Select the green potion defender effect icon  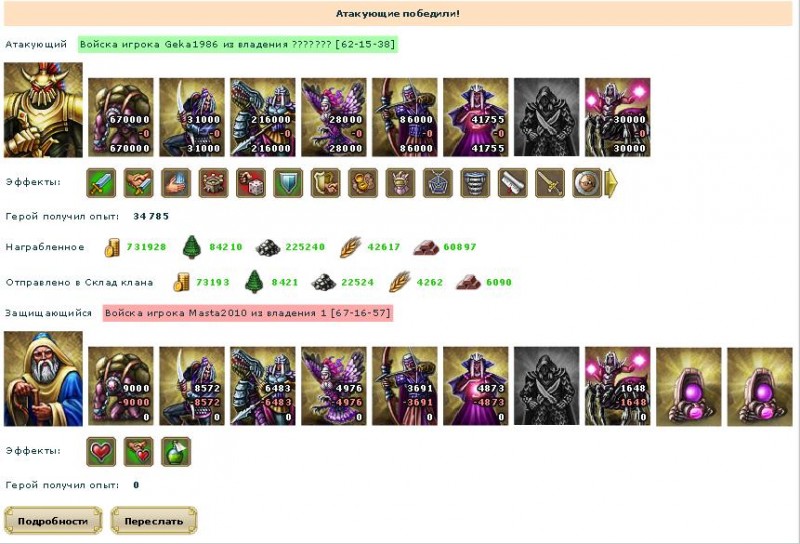click(176, 452)
